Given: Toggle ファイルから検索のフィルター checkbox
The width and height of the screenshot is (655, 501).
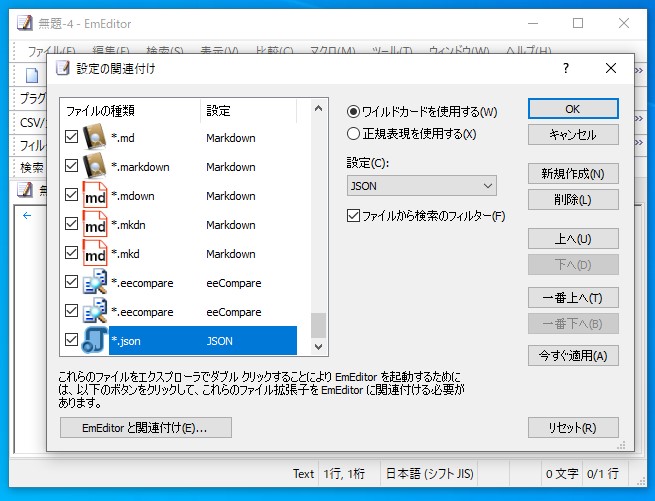Looking at the screenshot, I should point(353,216).
